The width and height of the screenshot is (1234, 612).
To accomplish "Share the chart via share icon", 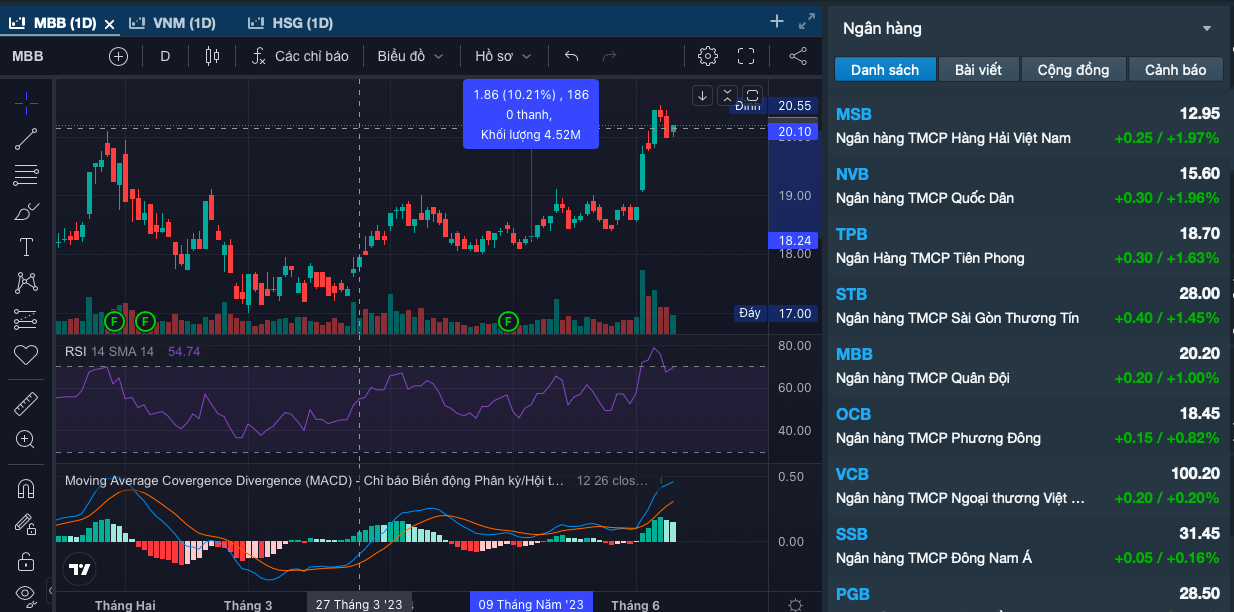I will click(798, 56).
